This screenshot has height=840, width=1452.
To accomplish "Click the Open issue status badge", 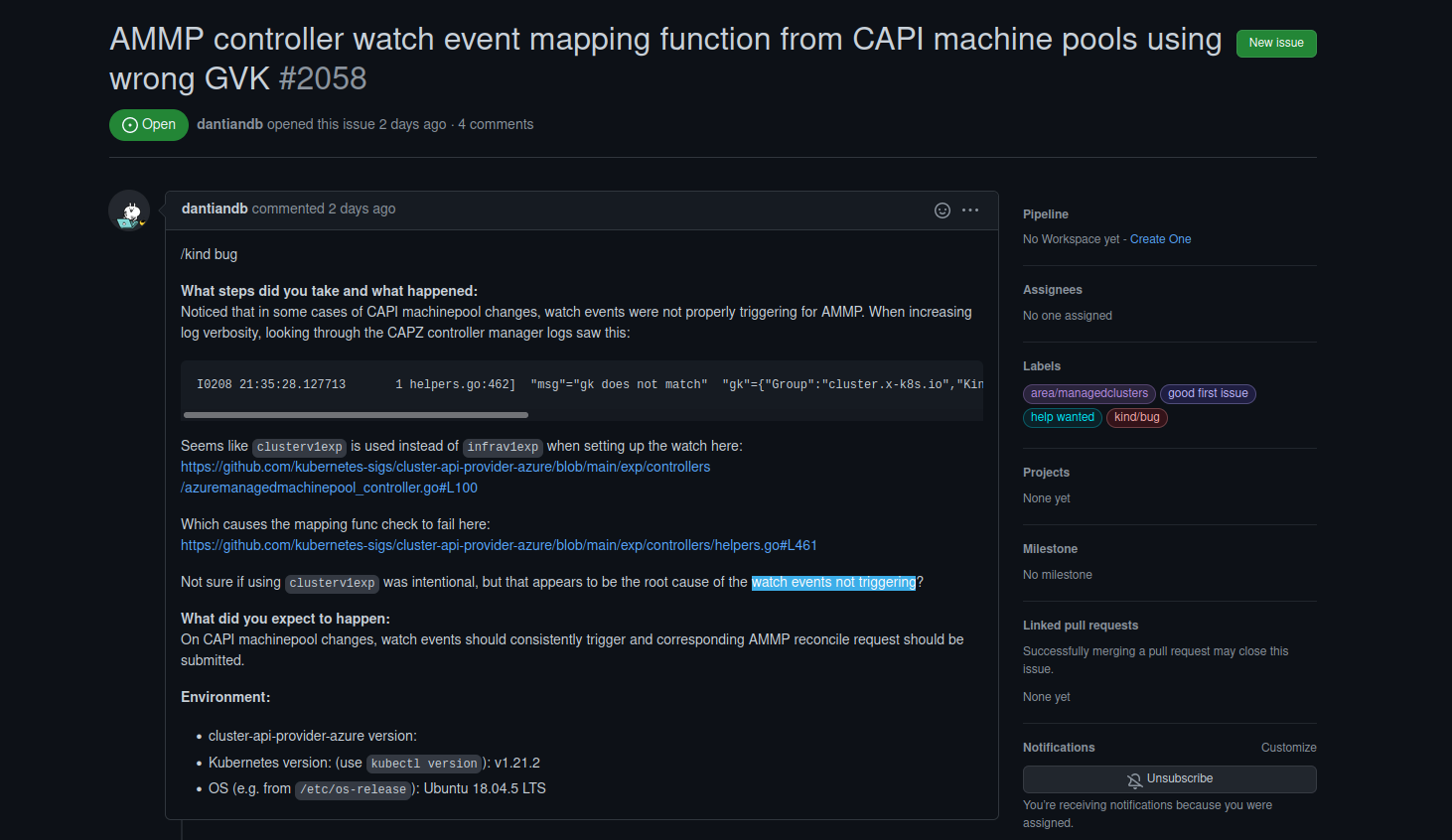I will 149,125.
